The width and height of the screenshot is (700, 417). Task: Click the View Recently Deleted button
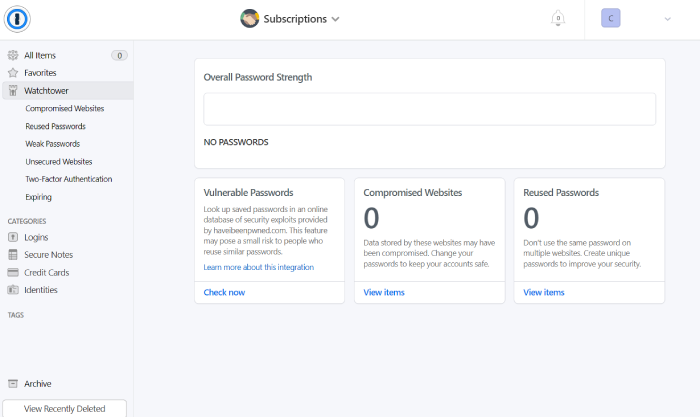coord(64,409)
